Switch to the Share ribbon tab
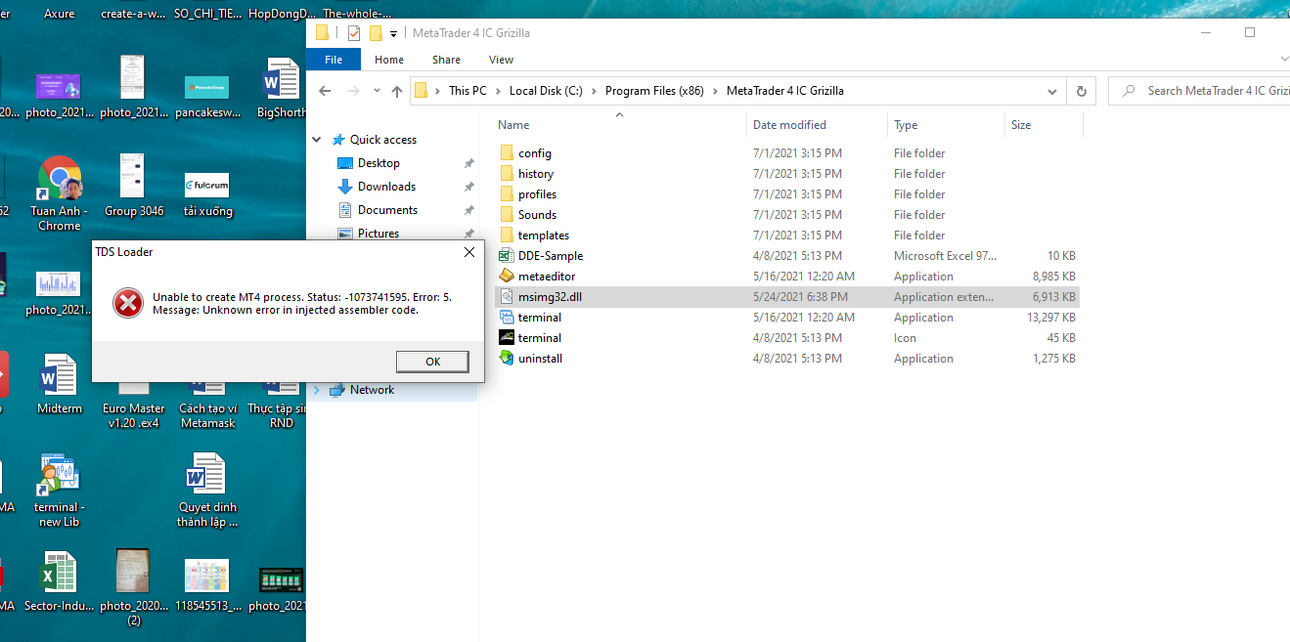The image size is (1290, 642). tap(446, 60)
